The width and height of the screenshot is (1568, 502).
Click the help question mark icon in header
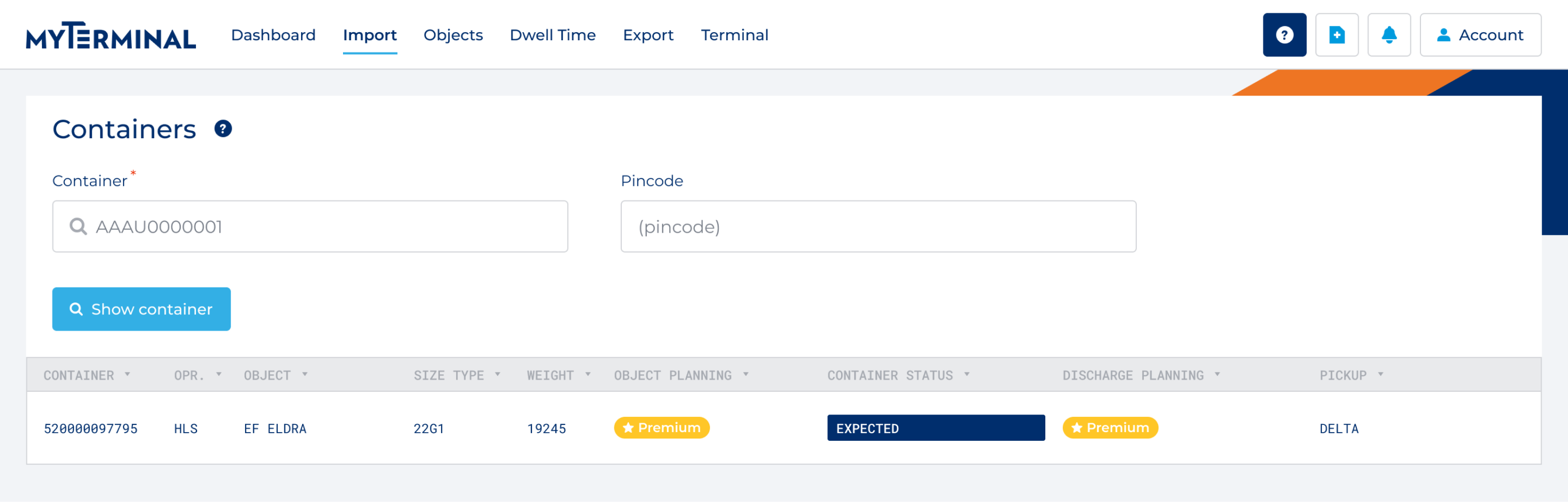tap(1284, 34)
